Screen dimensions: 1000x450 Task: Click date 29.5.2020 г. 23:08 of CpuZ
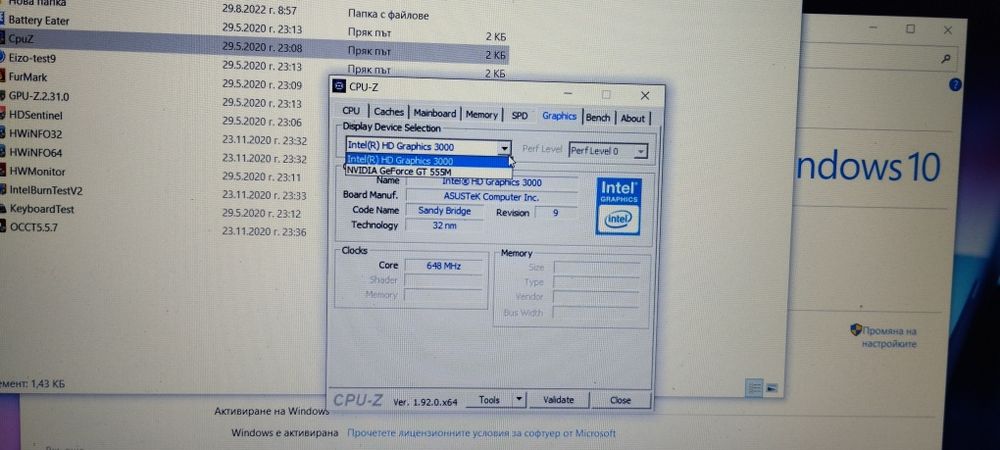pyautogui.click(x=262, y=48)
